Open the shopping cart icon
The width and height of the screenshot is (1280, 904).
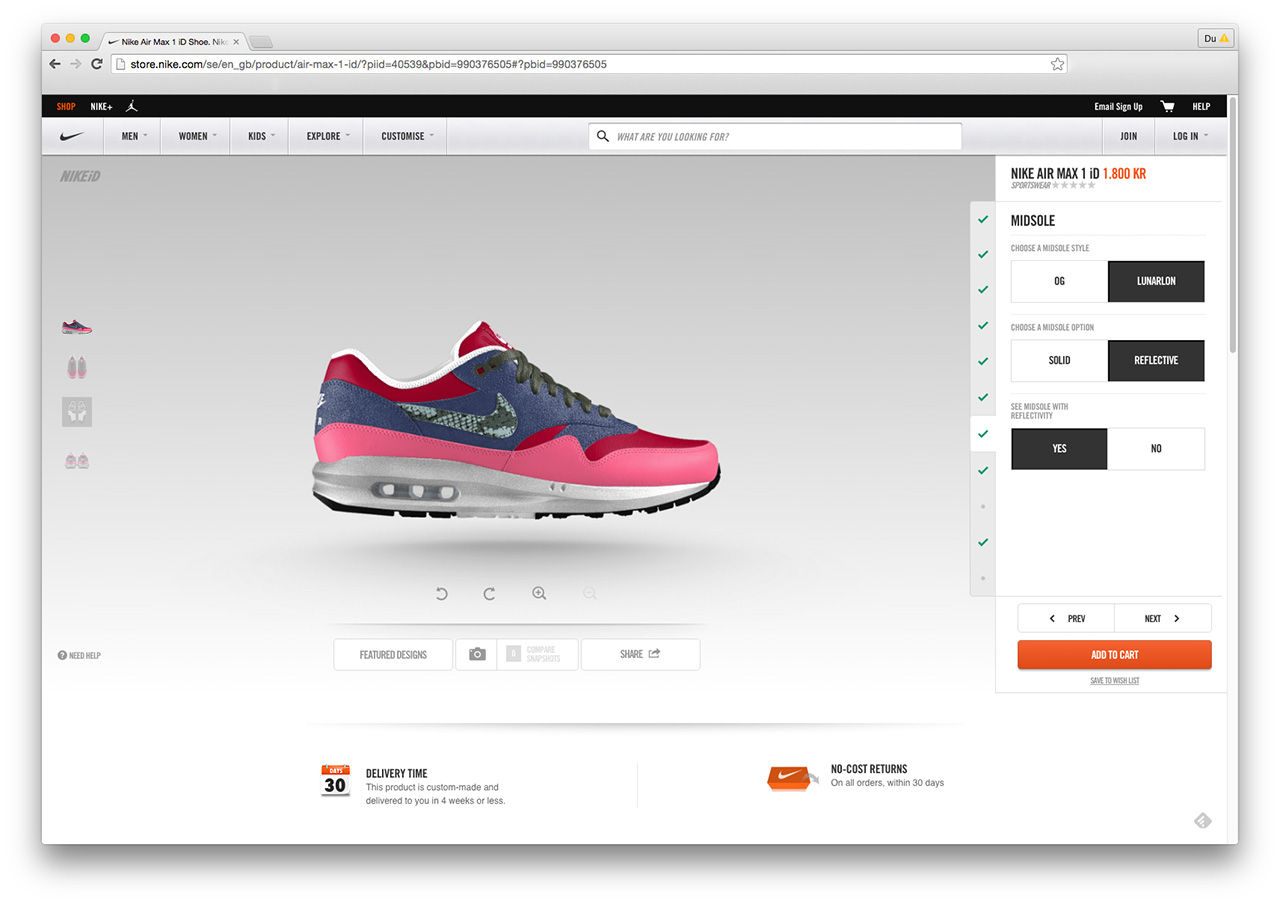[1167, 106]
